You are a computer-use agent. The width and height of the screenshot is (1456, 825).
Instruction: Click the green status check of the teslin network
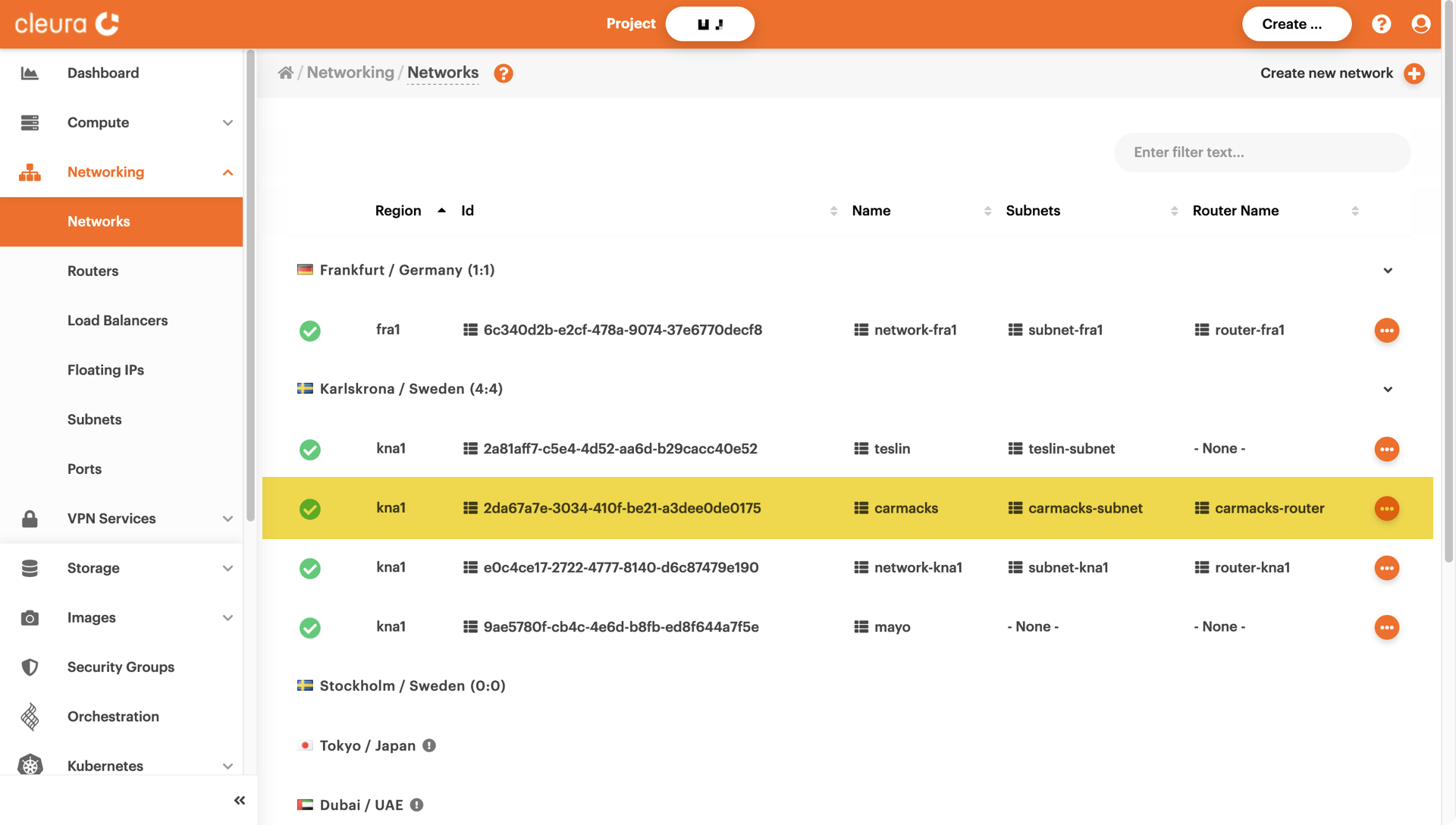coord(309,450)
